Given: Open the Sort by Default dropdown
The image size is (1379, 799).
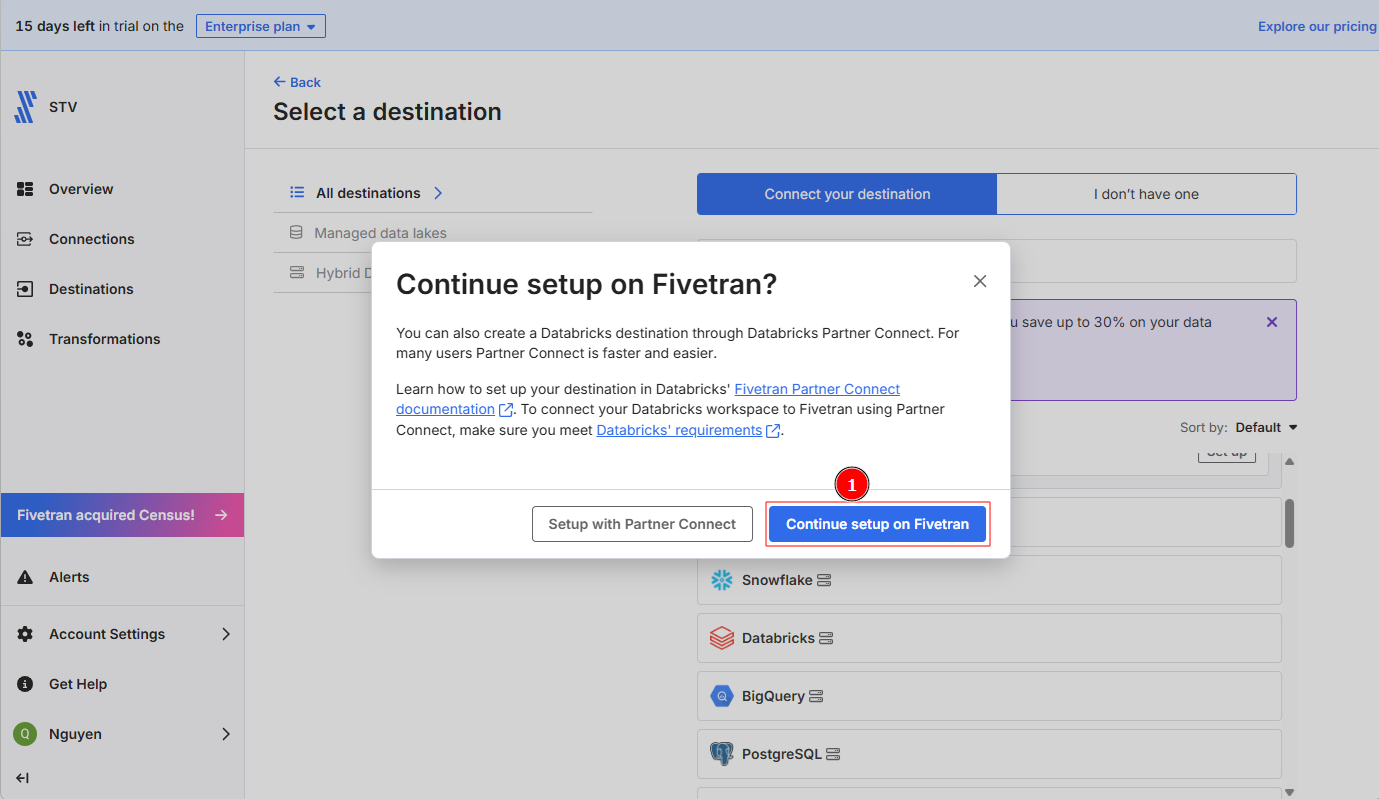Looking at the screenshot, I should pyautogui.click(x=1265, y=427).
